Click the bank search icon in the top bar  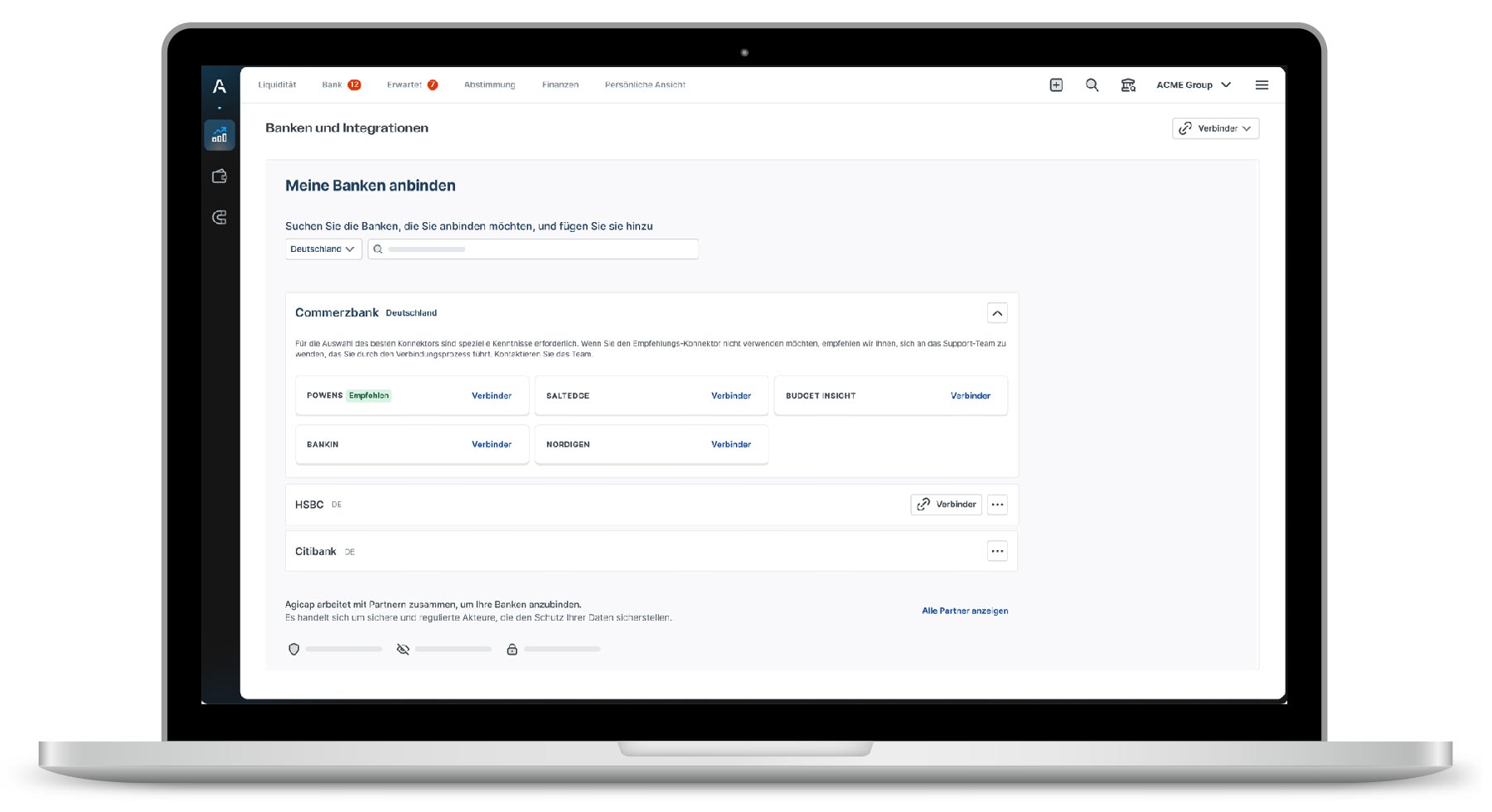1128,85
